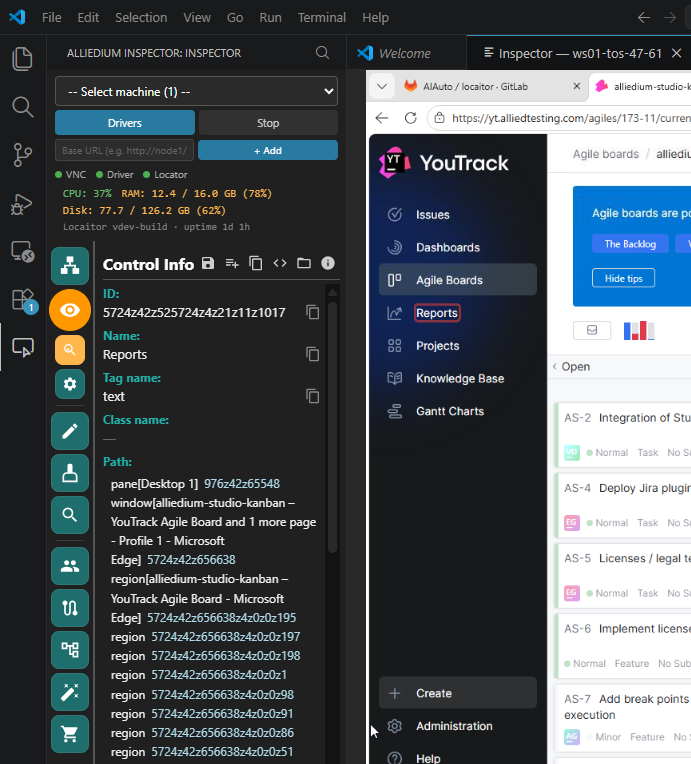Click the colored chart icon above board
The image size is (691, 764).
pyautogui.click(x=639, y=330)
